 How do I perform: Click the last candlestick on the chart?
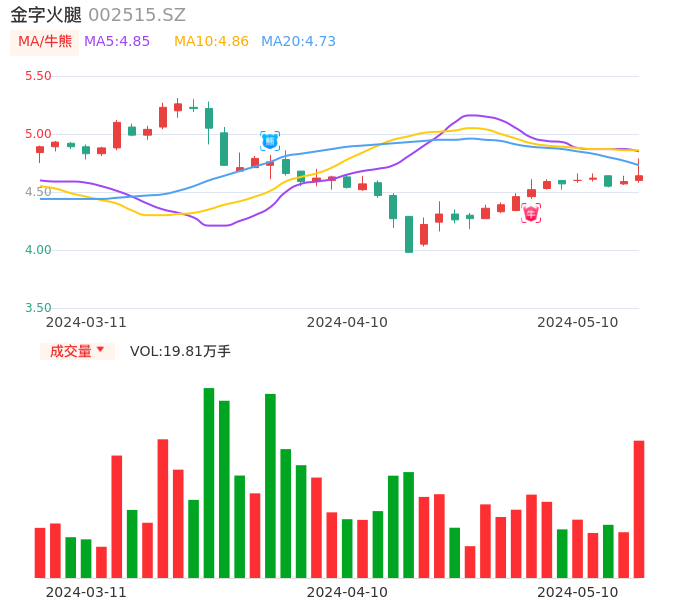point(639,177)
